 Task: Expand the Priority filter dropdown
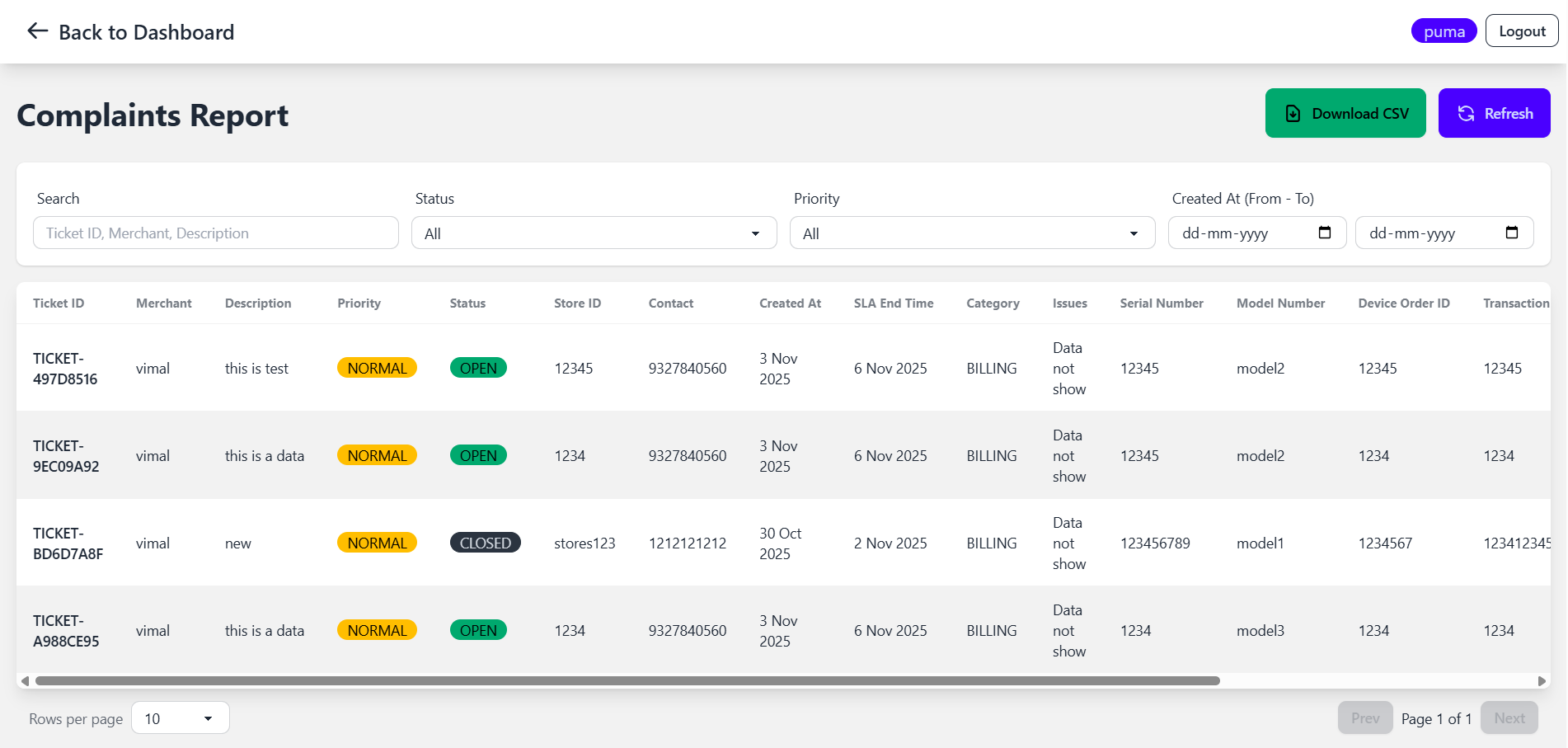972,233
